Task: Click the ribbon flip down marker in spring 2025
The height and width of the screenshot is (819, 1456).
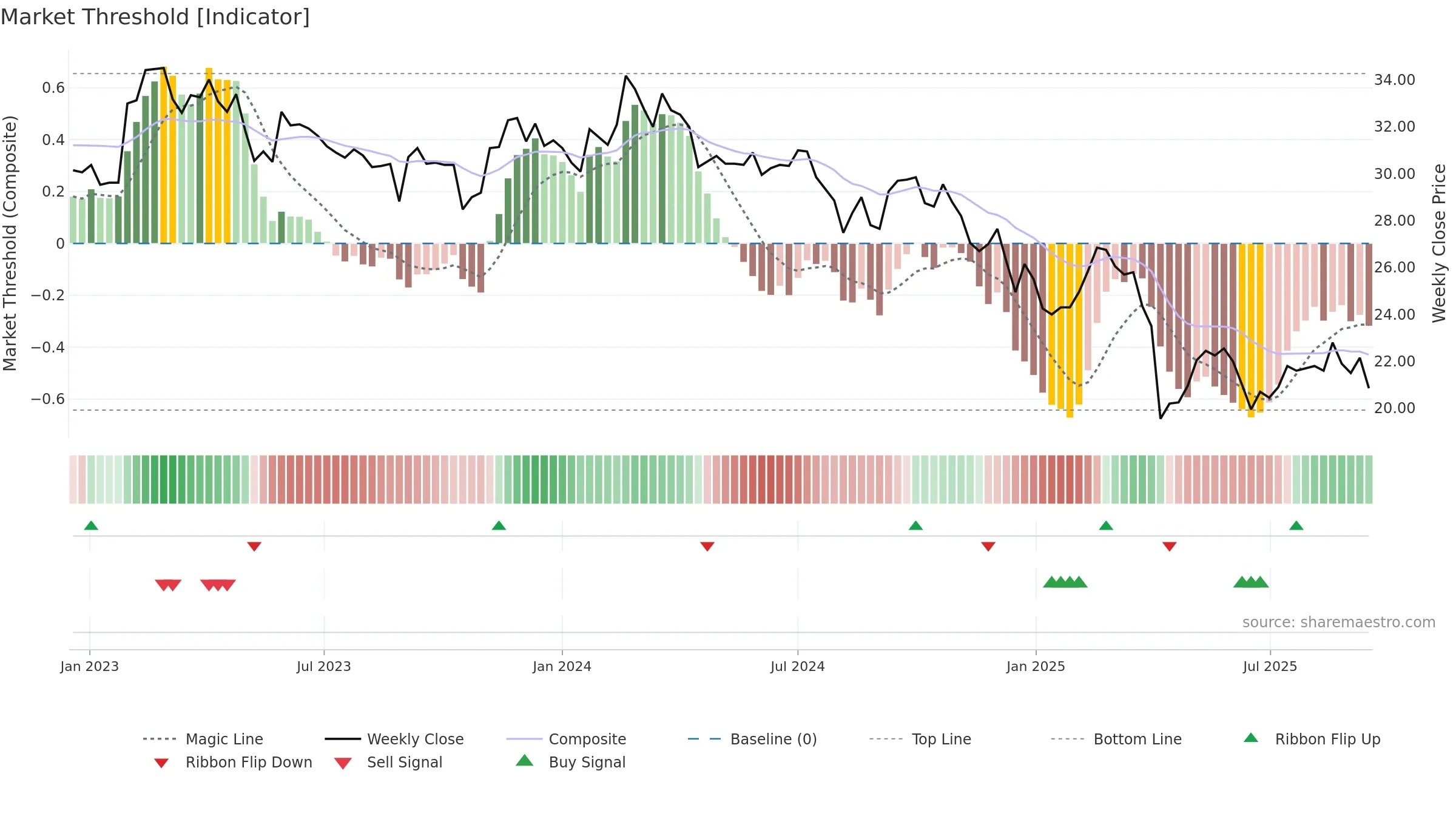Action: point(1170,547)
